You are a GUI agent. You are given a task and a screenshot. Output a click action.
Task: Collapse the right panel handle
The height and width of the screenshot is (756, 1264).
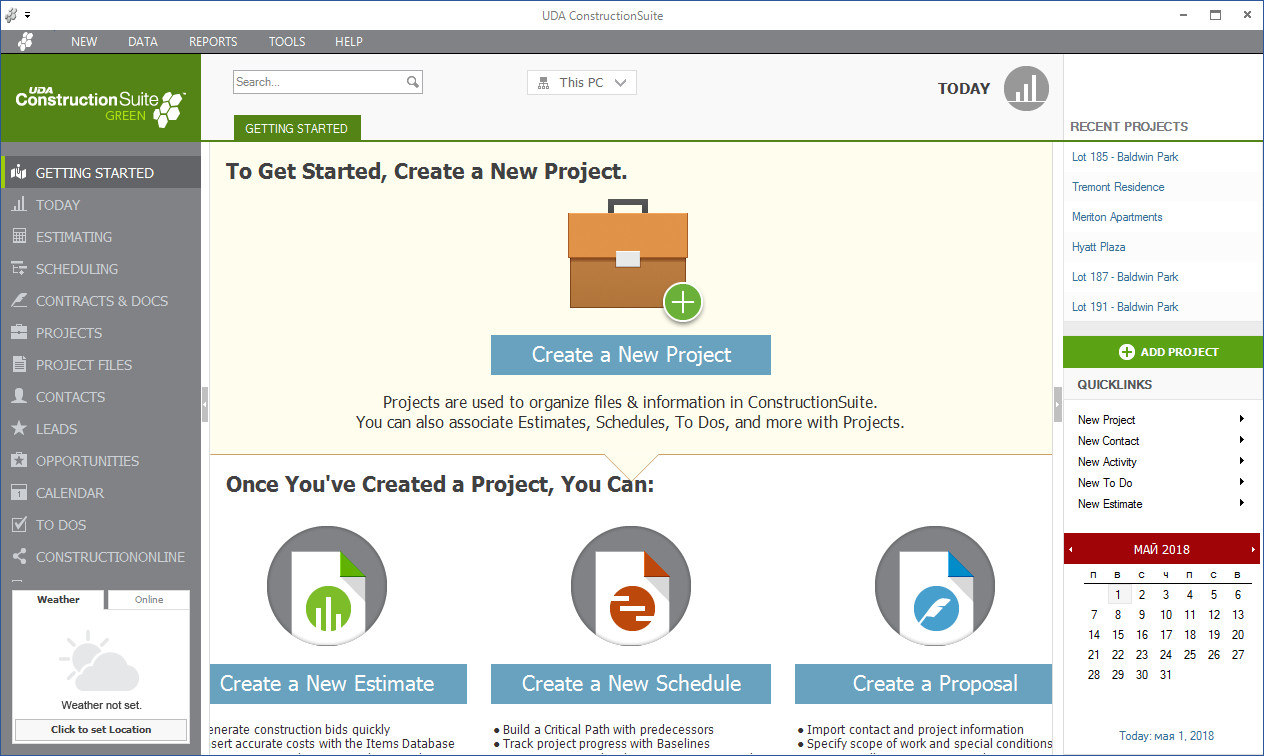tap(1058, 405)
